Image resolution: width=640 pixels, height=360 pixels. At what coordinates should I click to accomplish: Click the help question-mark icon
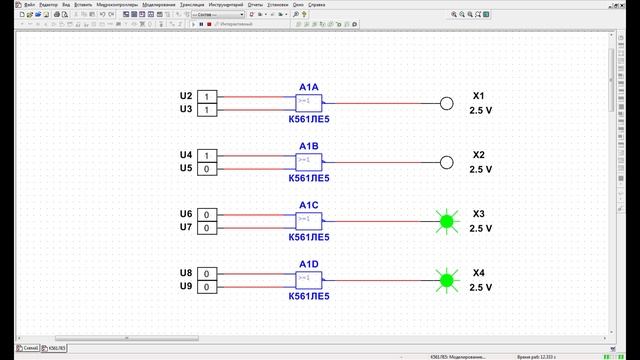tap(304, 14)
